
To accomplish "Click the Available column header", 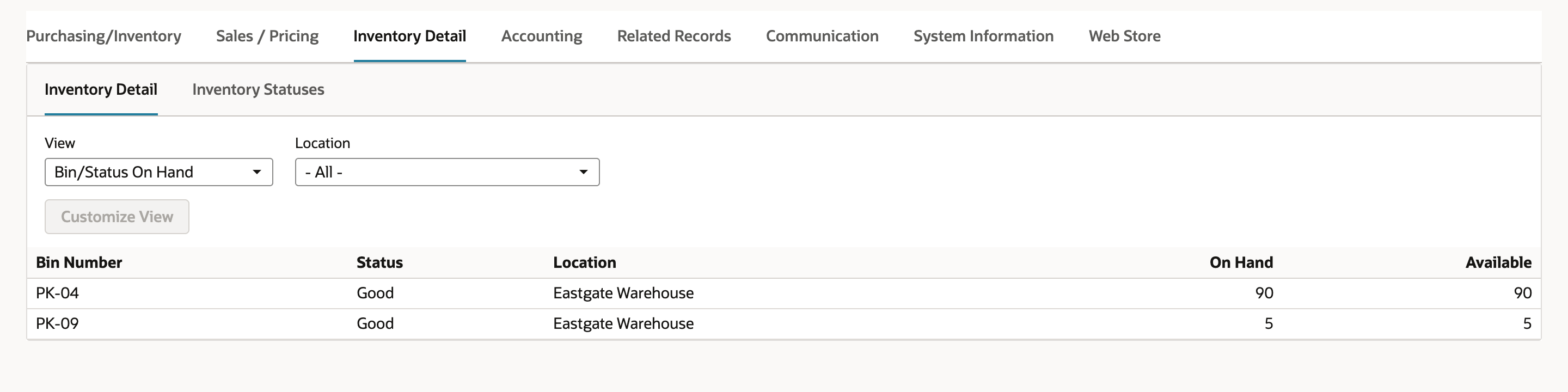I will (1499, 262).
